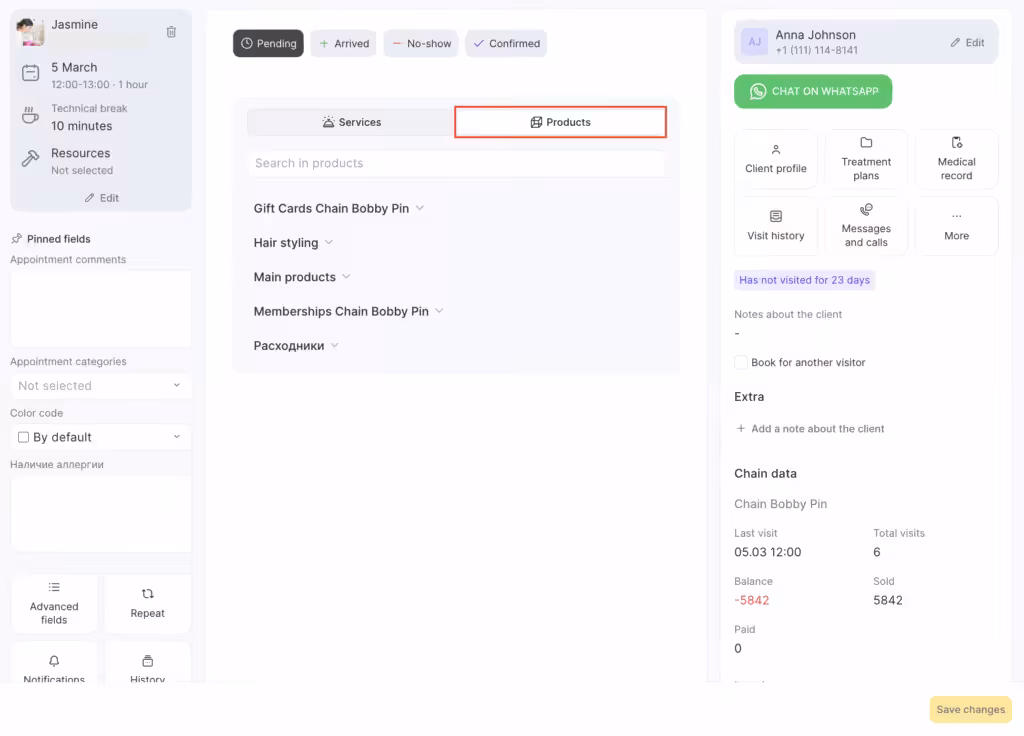Open Appointment categories dropdown
This screenshot has width=1024, height=736.
pos(100,386)
